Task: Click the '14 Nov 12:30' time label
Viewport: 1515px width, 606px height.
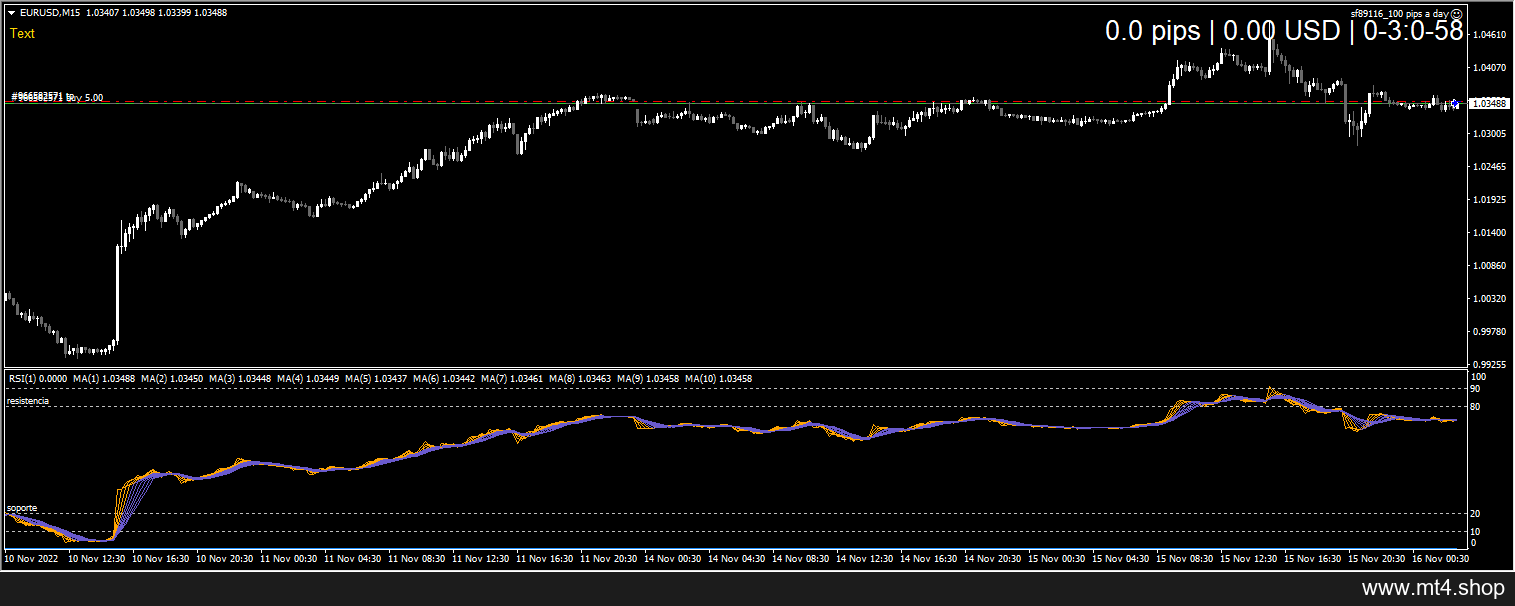Action: click(864, 559)
